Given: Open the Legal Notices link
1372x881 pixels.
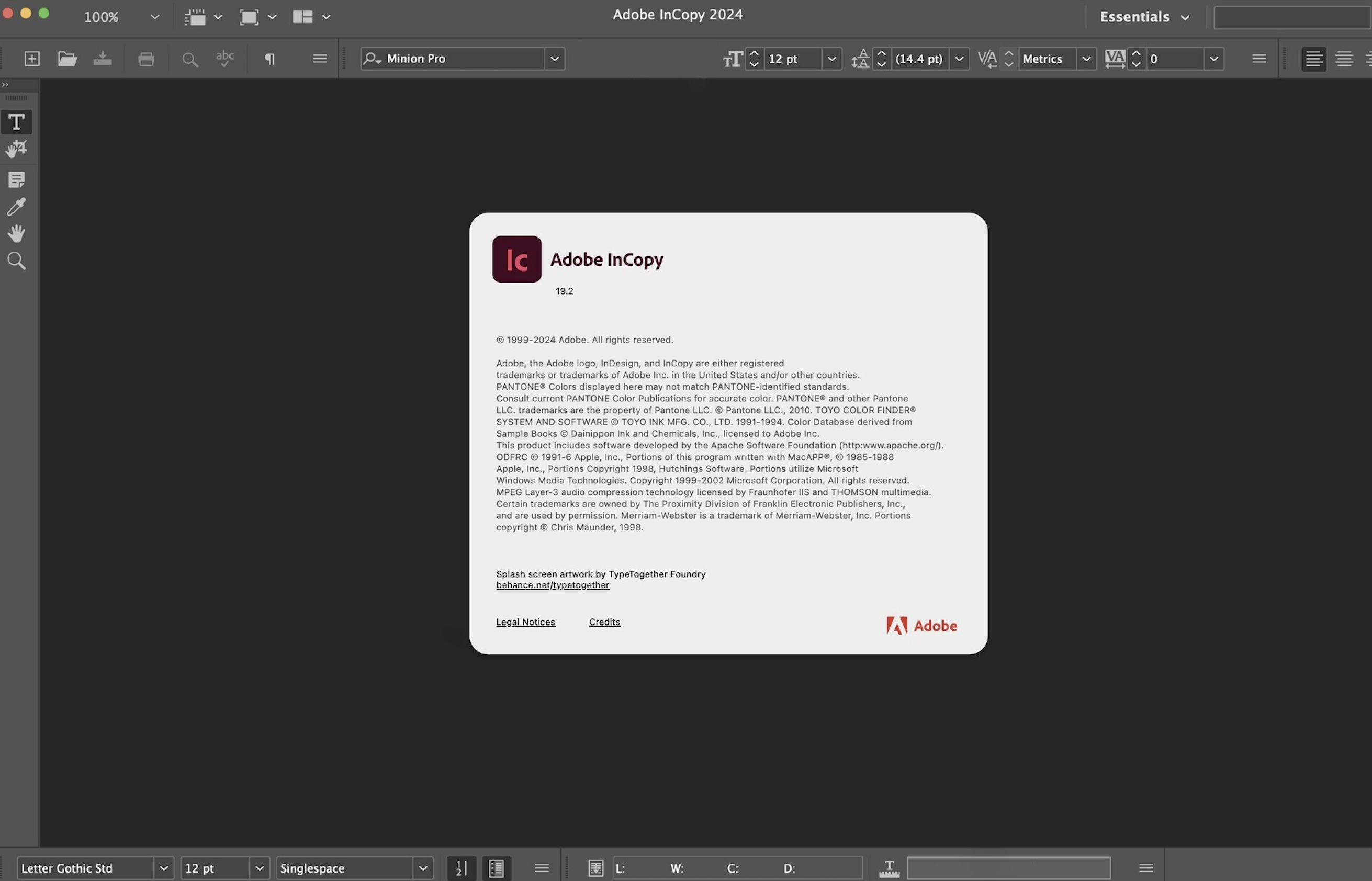Looking at the screenshot, I should [525, 622].
